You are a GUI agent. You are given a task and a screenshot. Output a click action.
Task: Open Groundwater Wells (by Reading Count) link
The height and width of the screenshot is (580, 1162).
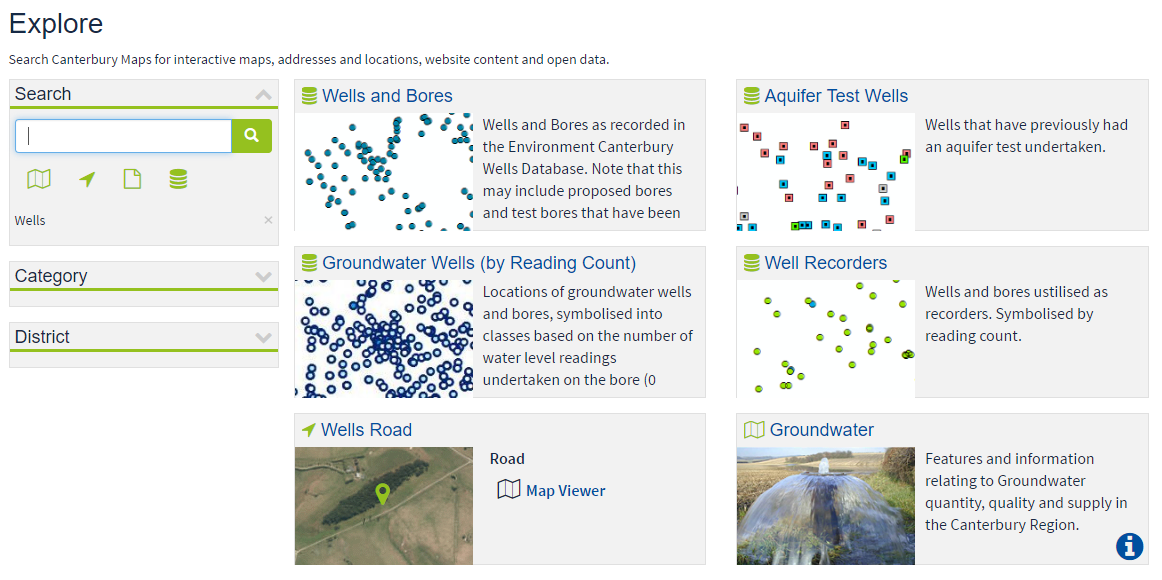tap(479, 262)
